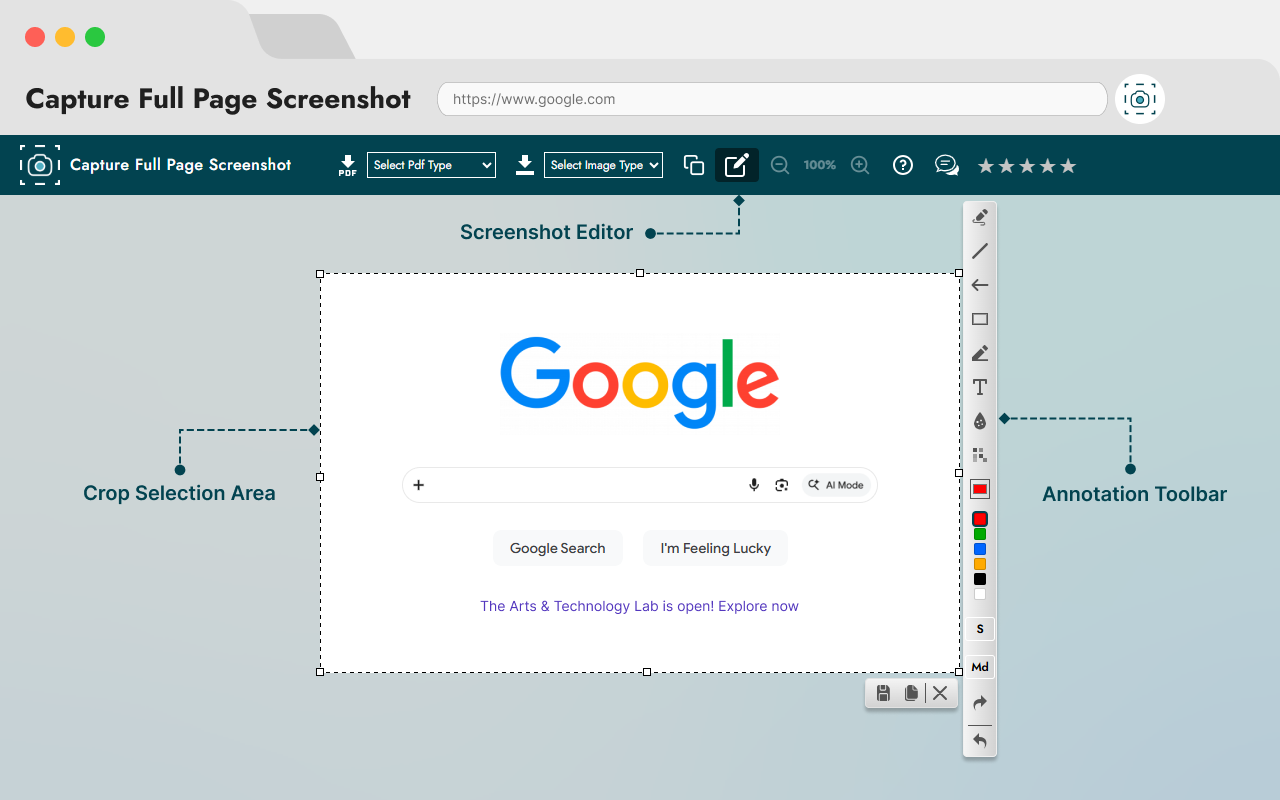Image resolution: width=1280 pixels, height=800 pixels.
Task: Click the 100% zoom level text
Action: point(820,165)
